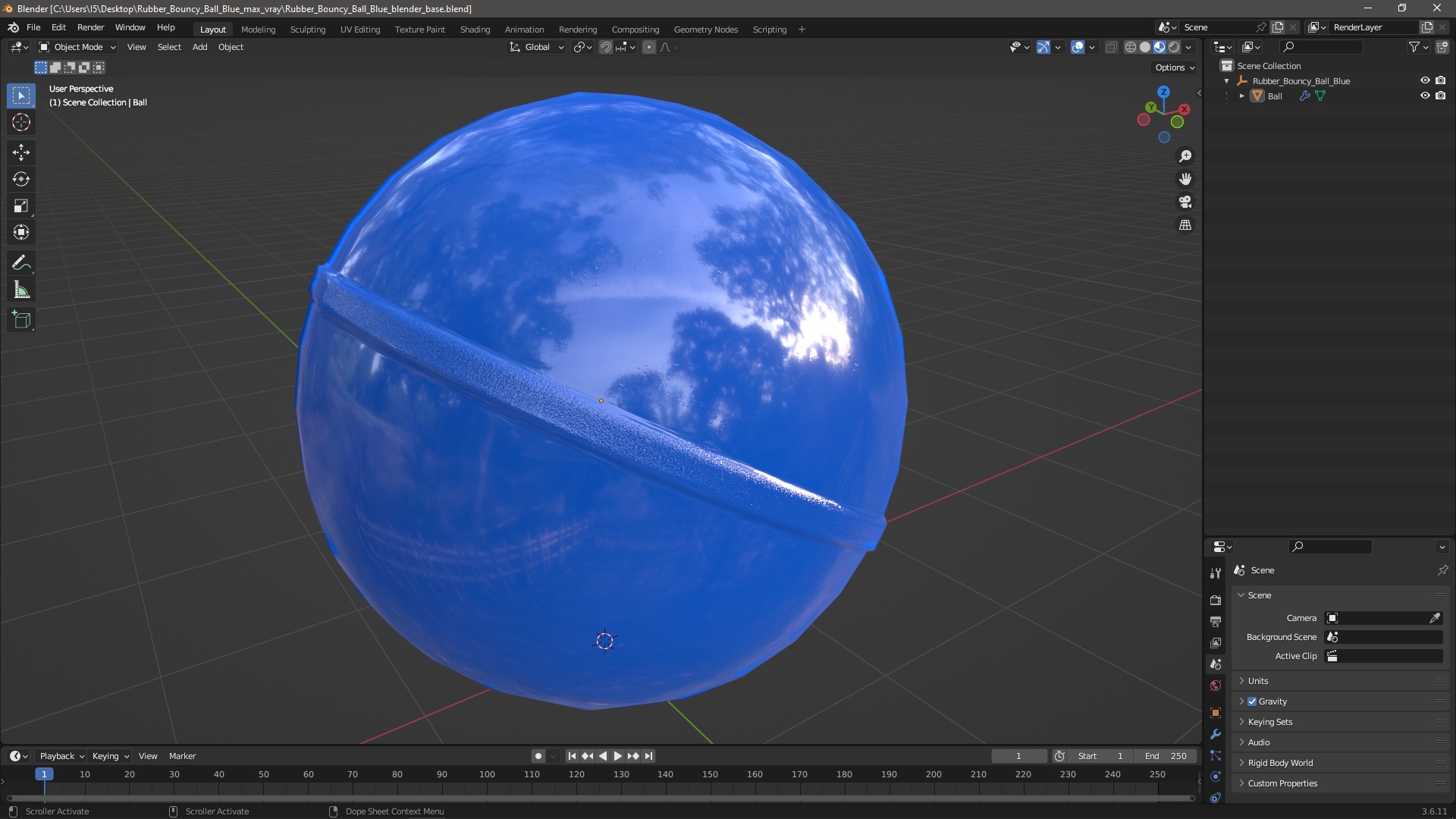
Task: Open the Modifiers wrench properties tab
Action: (x=1216, y=734)
